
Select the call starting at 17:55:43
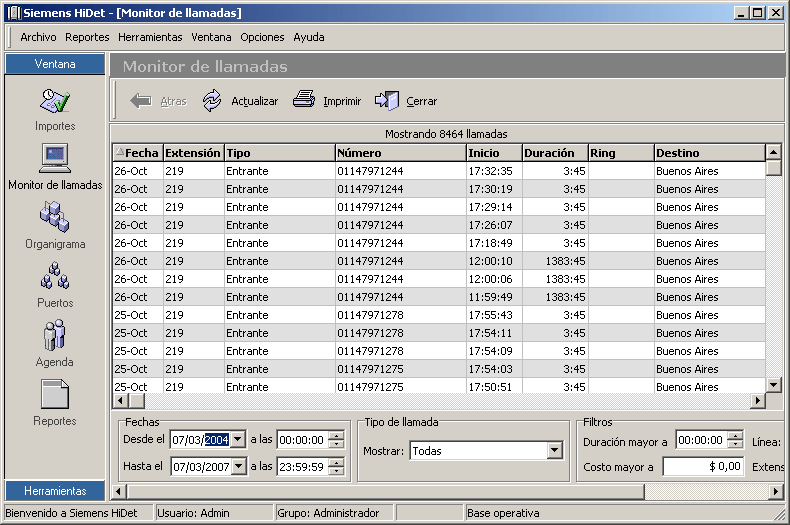(x=438, y=315)
